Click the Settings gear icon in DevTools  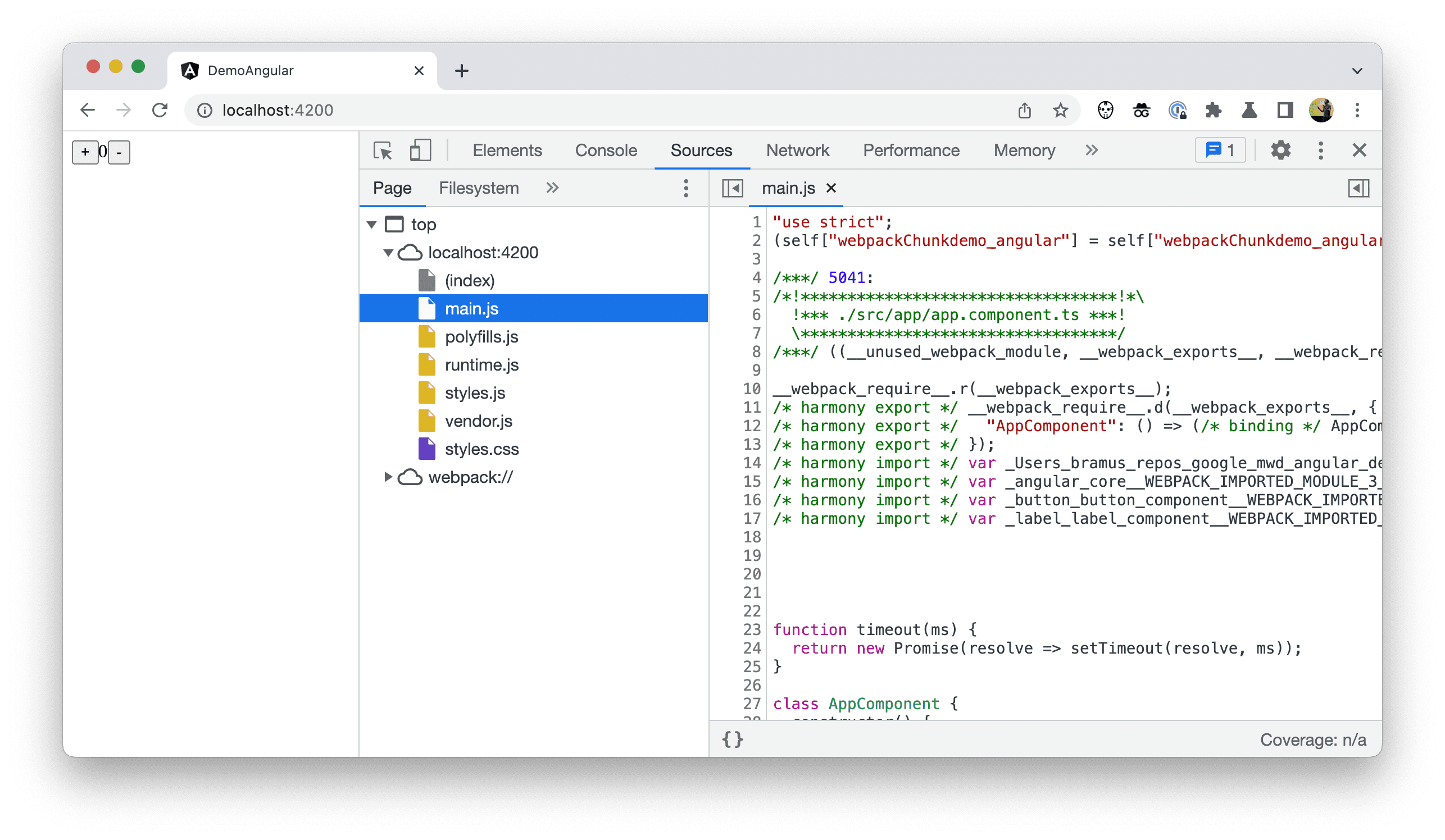tap(1279, 151)
